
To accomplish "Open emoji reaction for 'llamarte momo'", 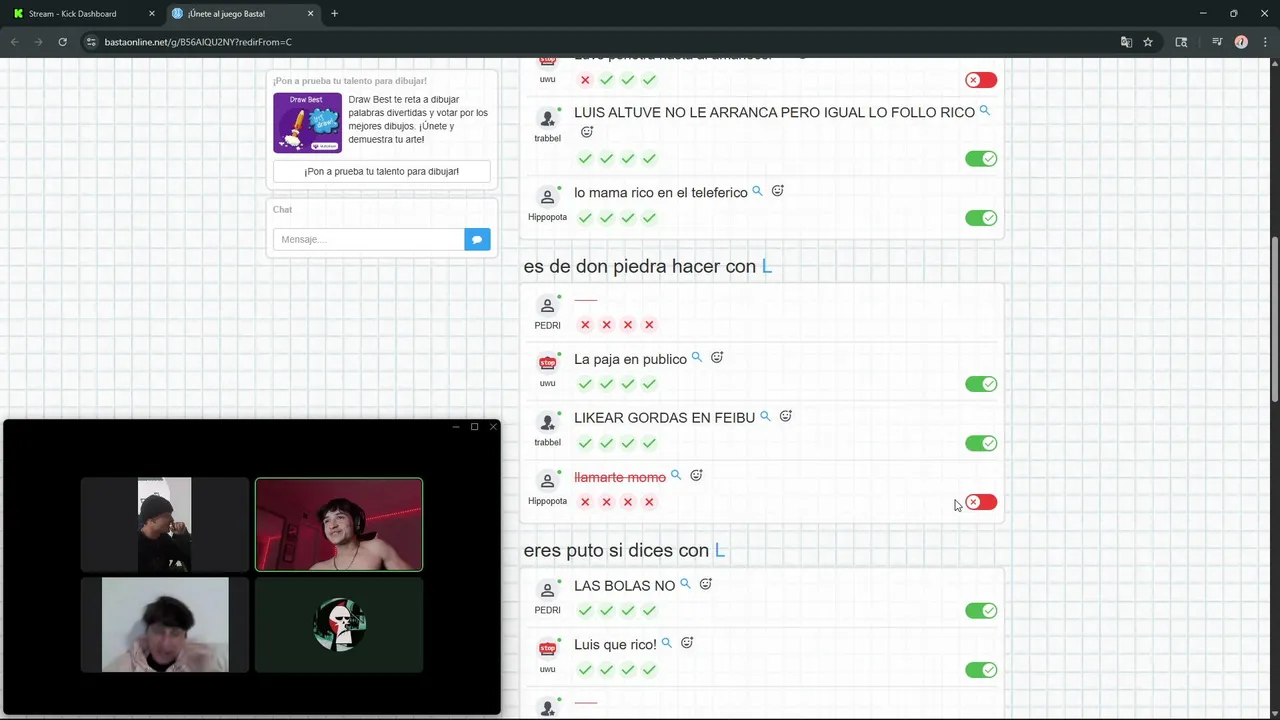I will 697,476.
